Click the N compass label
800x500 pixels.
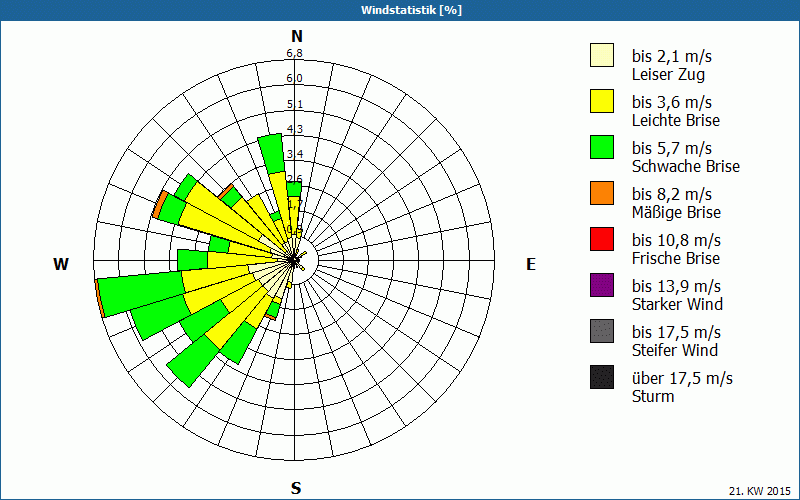296,37
